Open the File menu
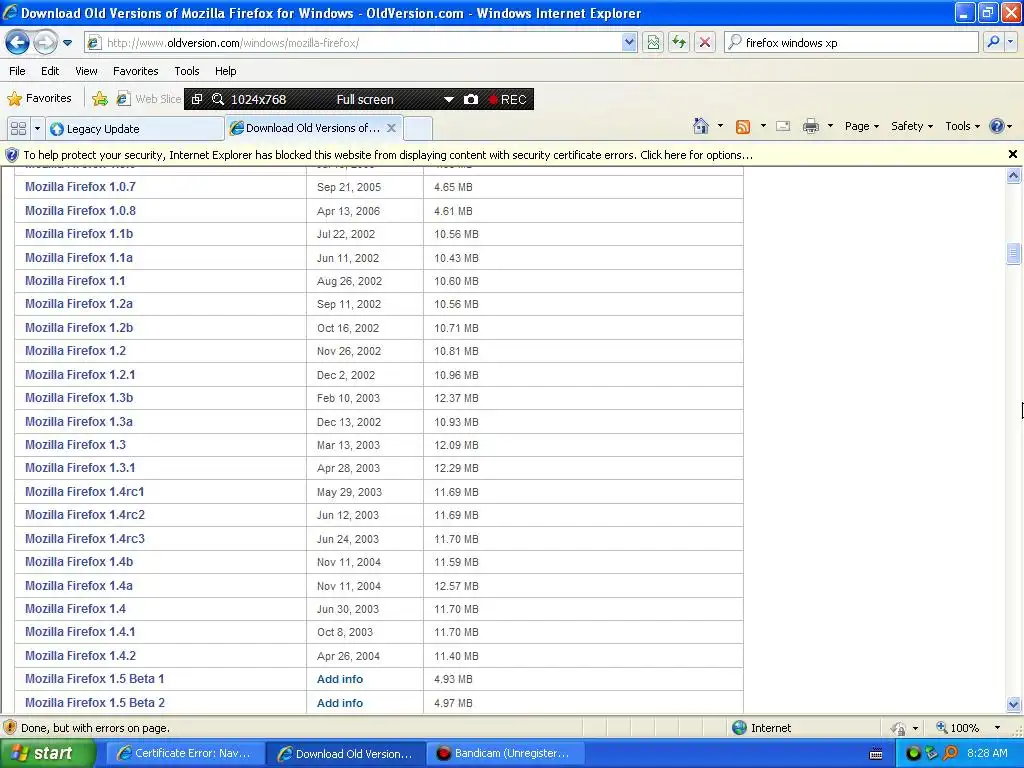 pyautogui.click(x=18, y=71)
